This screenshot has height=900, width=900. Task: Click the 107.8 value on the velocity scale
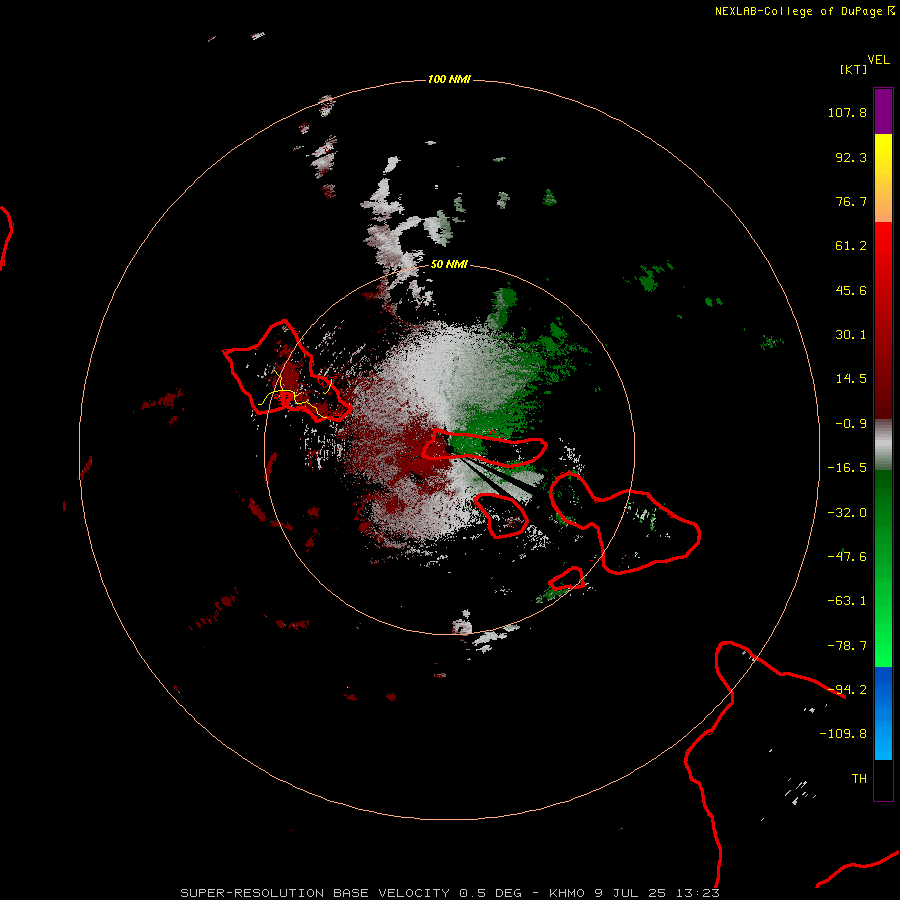847,112
